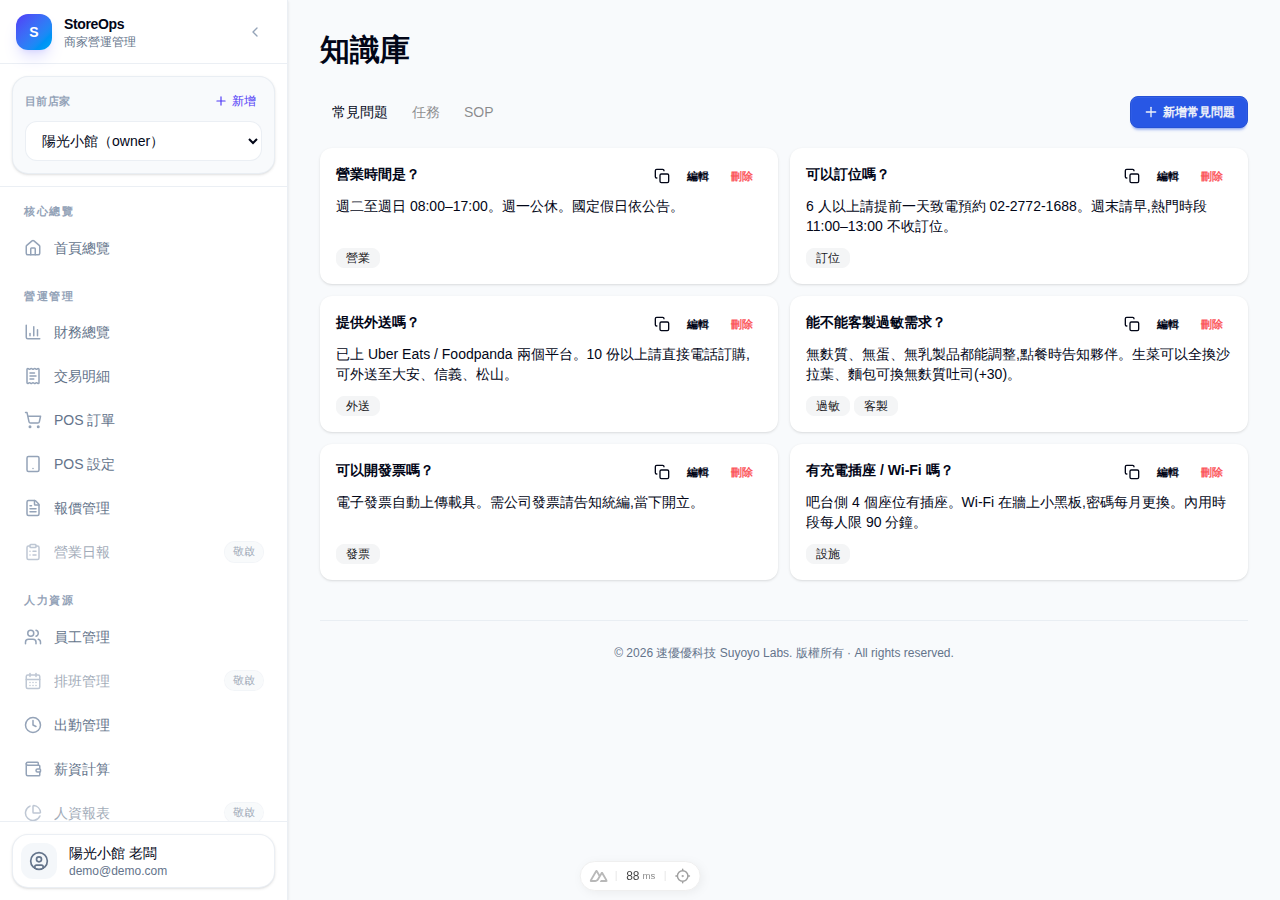This screenshot has height=900, width=1280.
Task: Click the 交易明細 list icon
Action: pyautogui.click(x=33, y=376)
